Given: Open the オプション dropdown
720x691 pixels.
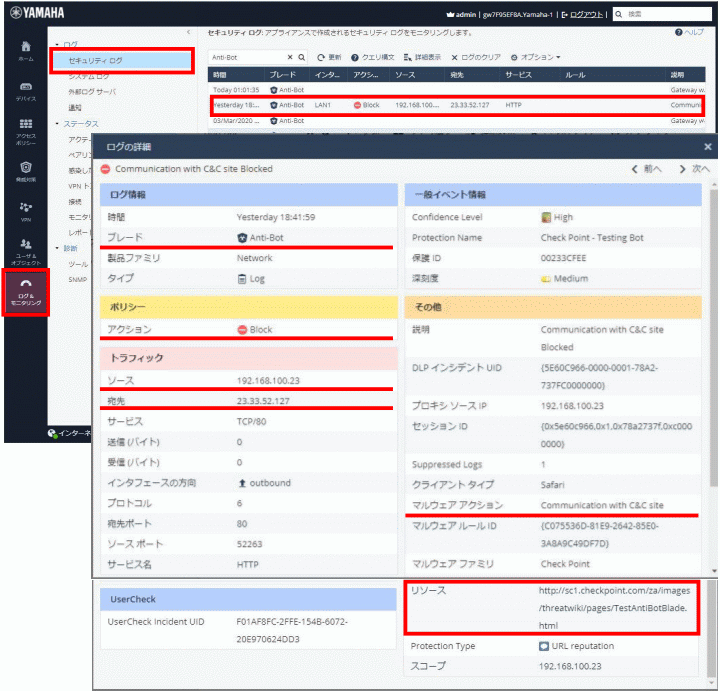Looking at the screenshot, I should point(535,57).
